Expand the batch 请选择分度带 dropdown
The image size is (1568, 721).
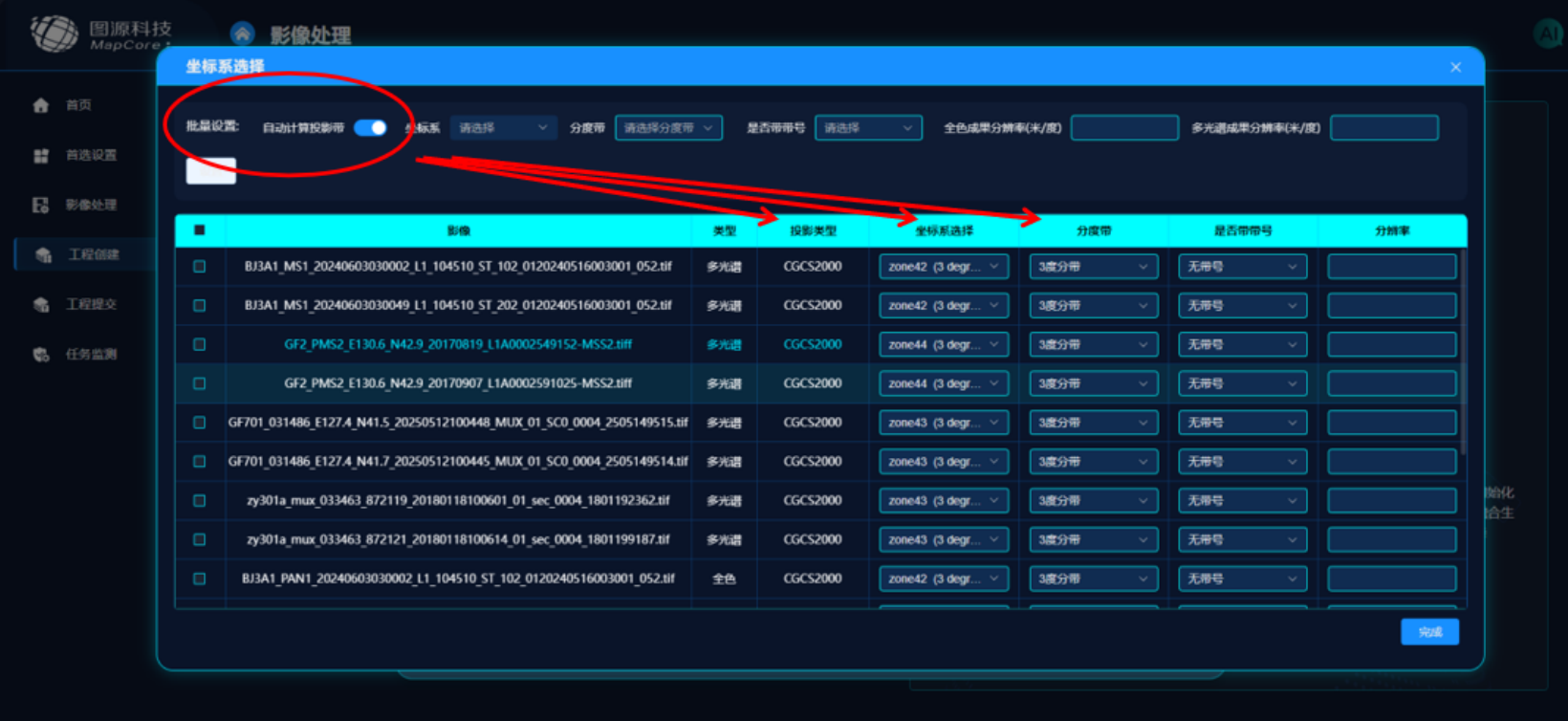pos(668,127)
